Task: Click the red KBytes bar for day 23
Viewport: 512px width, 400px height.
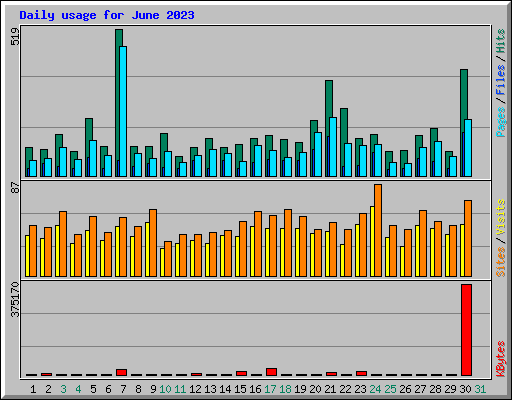Action: pos(361,373)
